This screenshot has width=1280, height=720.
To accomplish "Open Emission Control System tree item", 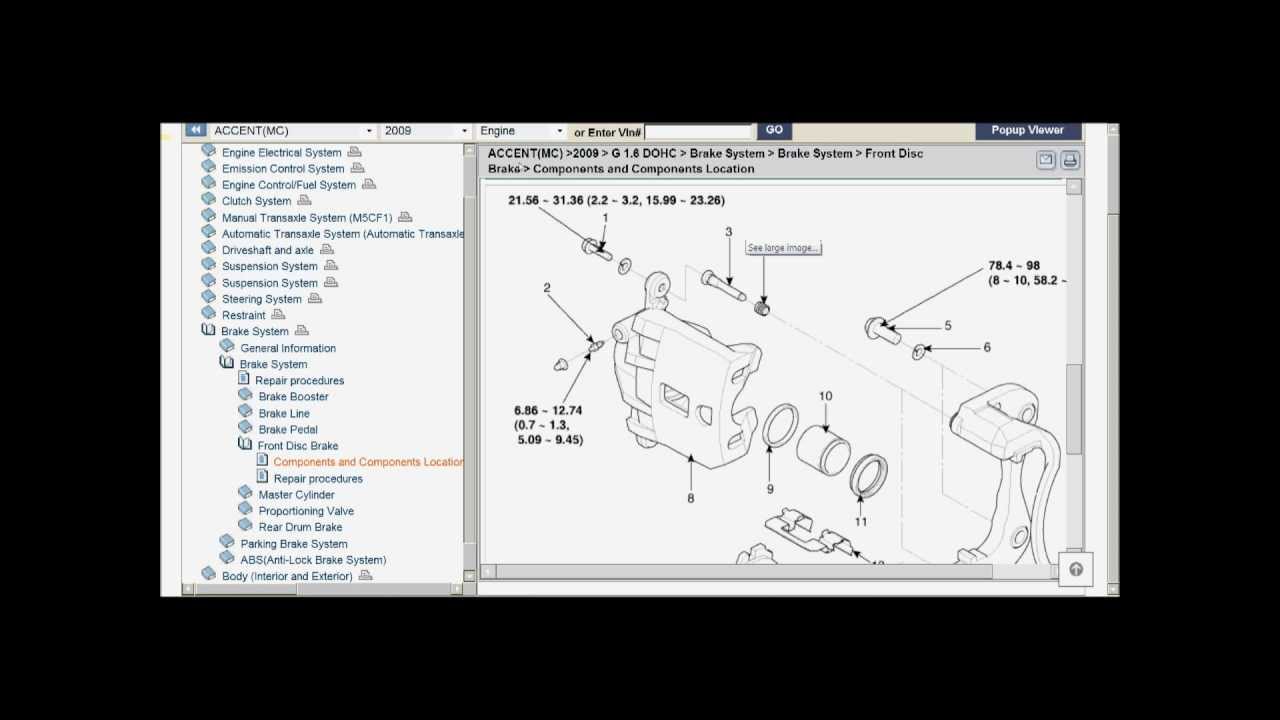I will 283,169.
